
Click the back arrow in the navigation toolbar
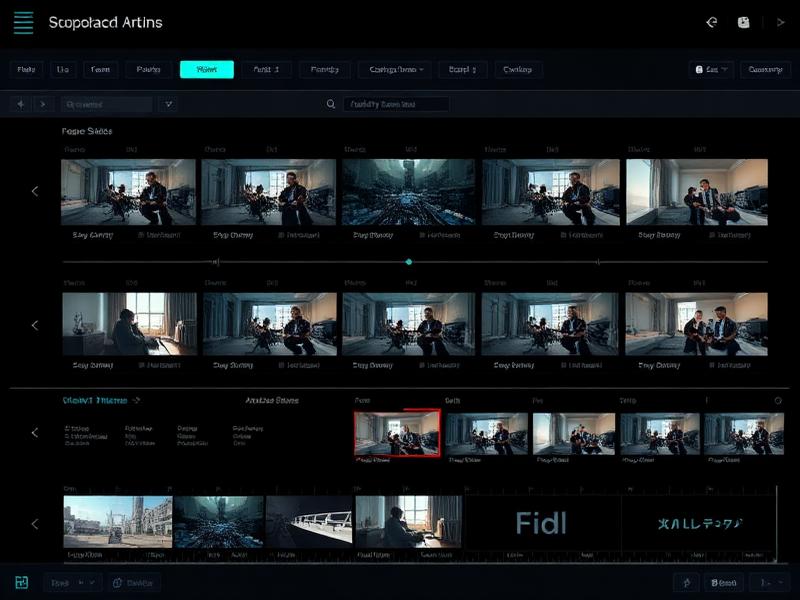coord(21,104)
